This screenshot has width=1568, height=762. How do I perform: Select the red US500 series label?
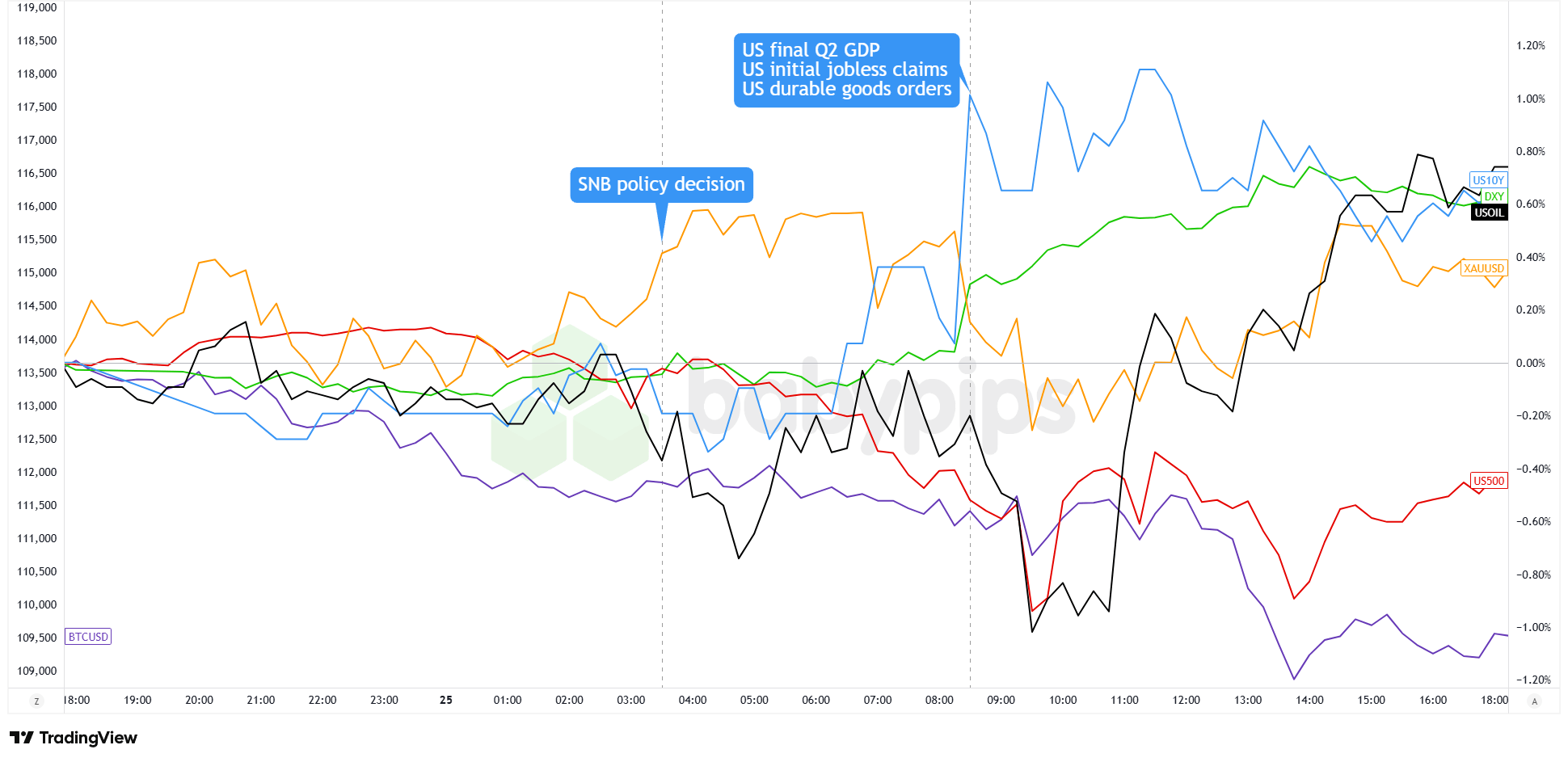(1489, 481)
